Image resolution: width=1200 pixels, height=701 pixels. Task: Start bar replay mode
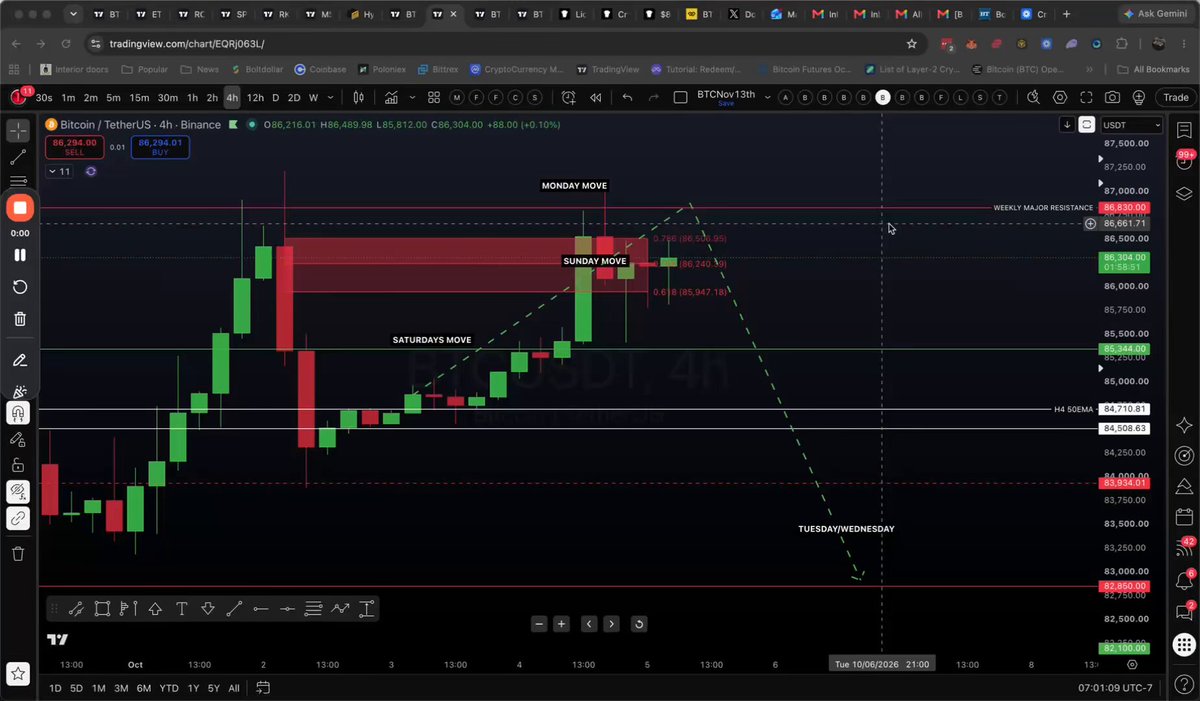tap(596, 97)
